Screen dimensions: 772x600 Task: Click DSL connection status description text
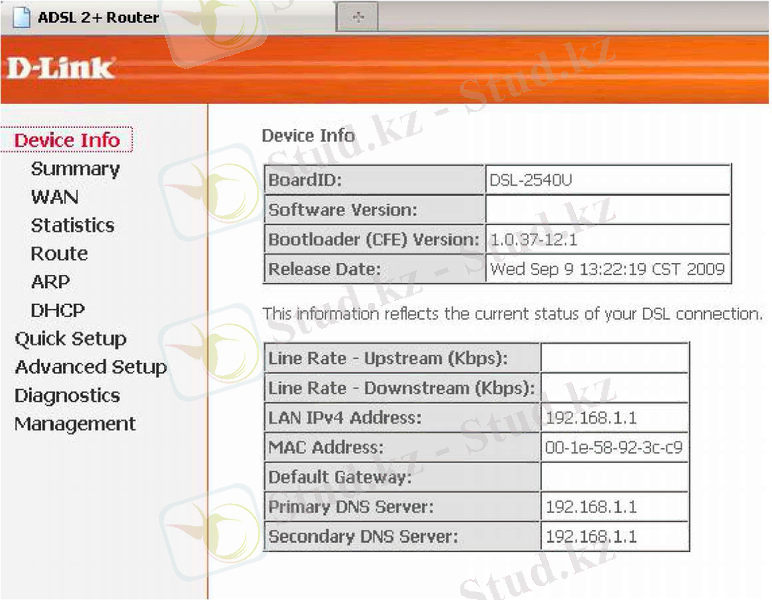click(x=513, y=314)
